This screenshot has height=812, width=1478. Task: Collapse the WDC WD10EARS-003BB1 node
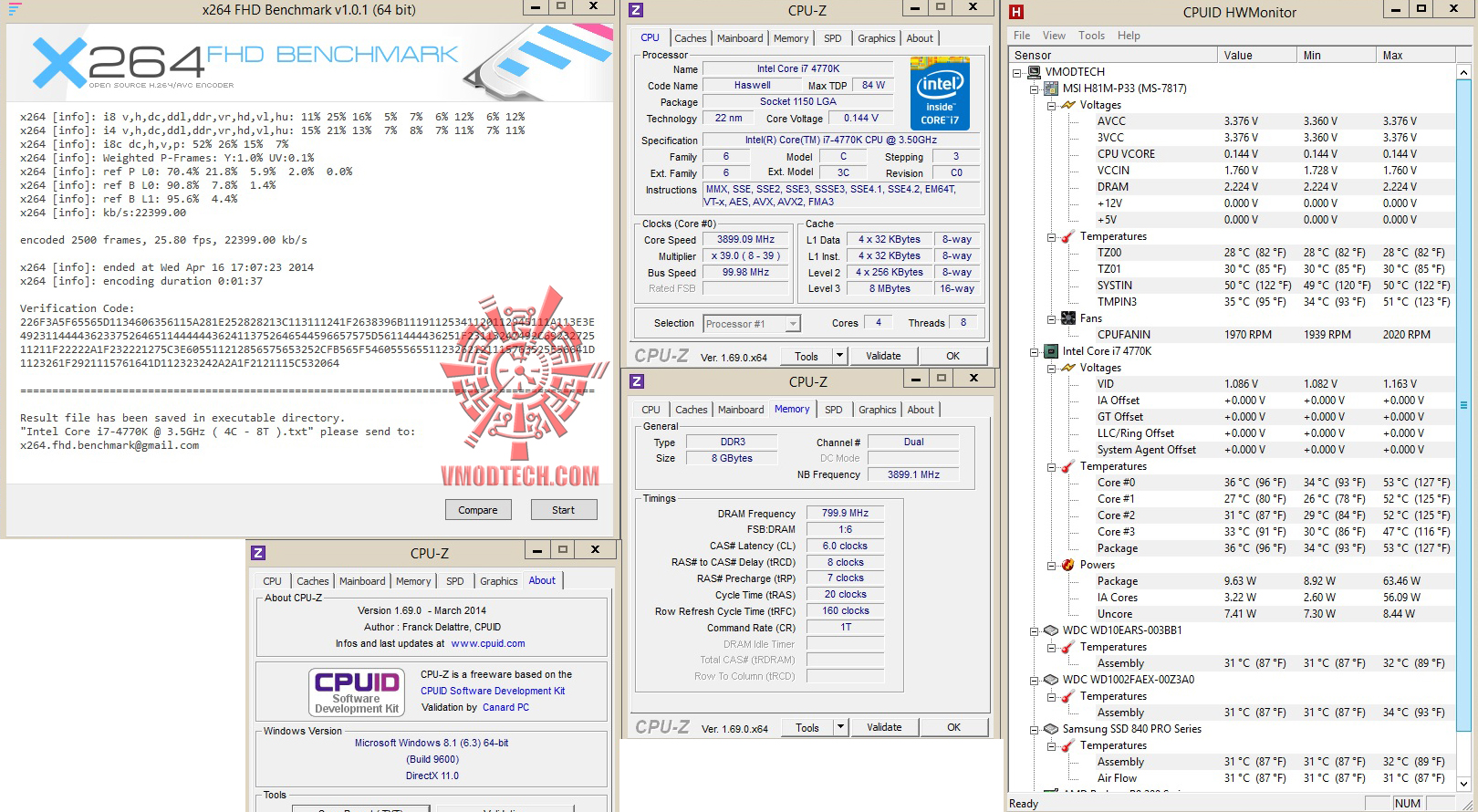(x=1035, y=630)
